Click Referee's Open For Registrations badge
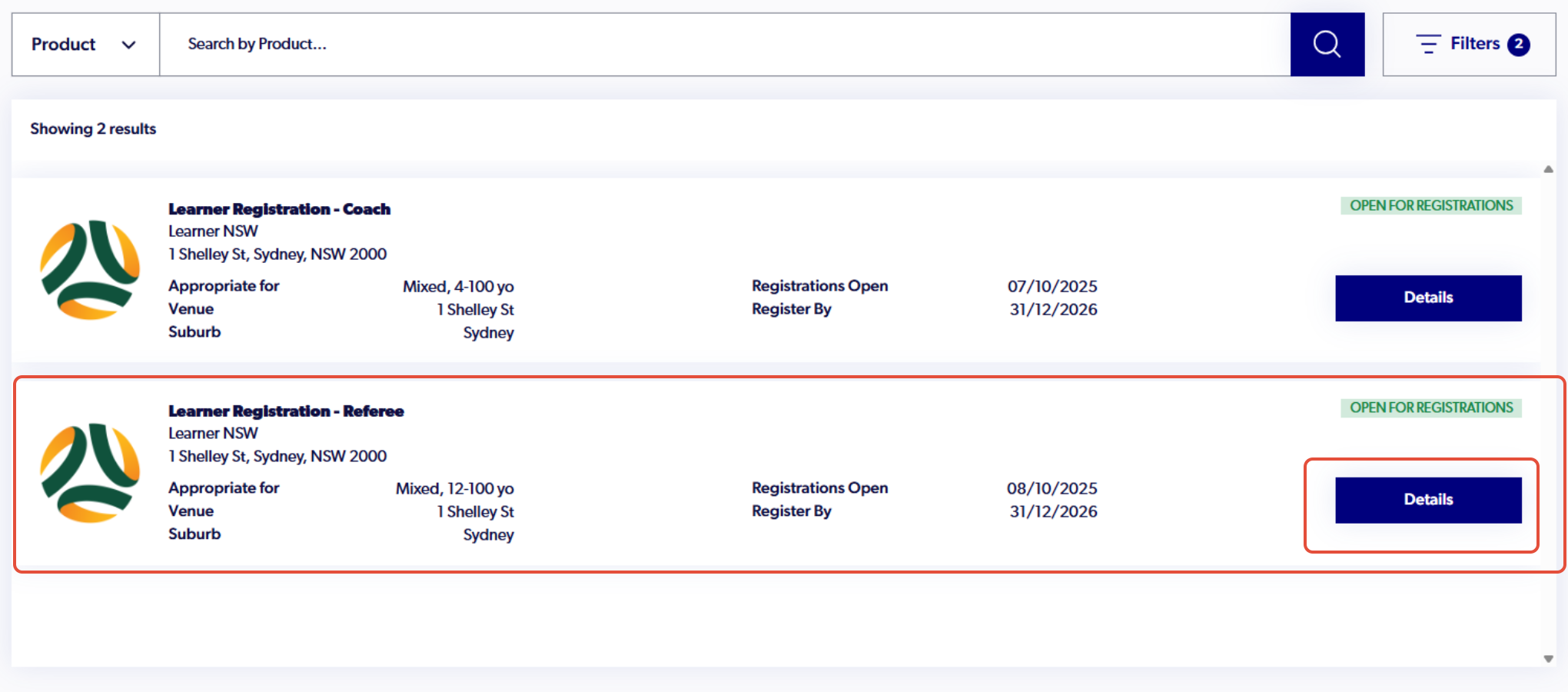Image resolution: width=1568 pixels, height=692 pixels. pos(1431,408)
